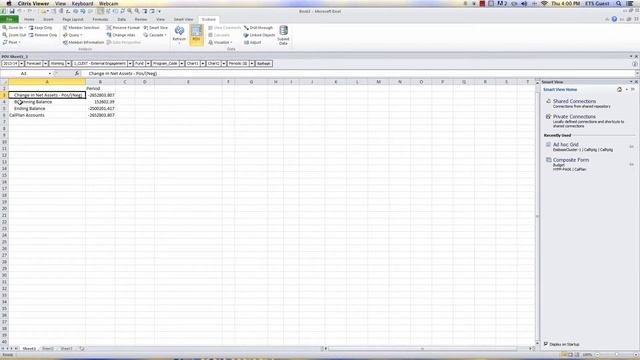Click the Refresh button in the POV bar
Image resolution: width=640 pixels, height=360 pixels.
264,64
